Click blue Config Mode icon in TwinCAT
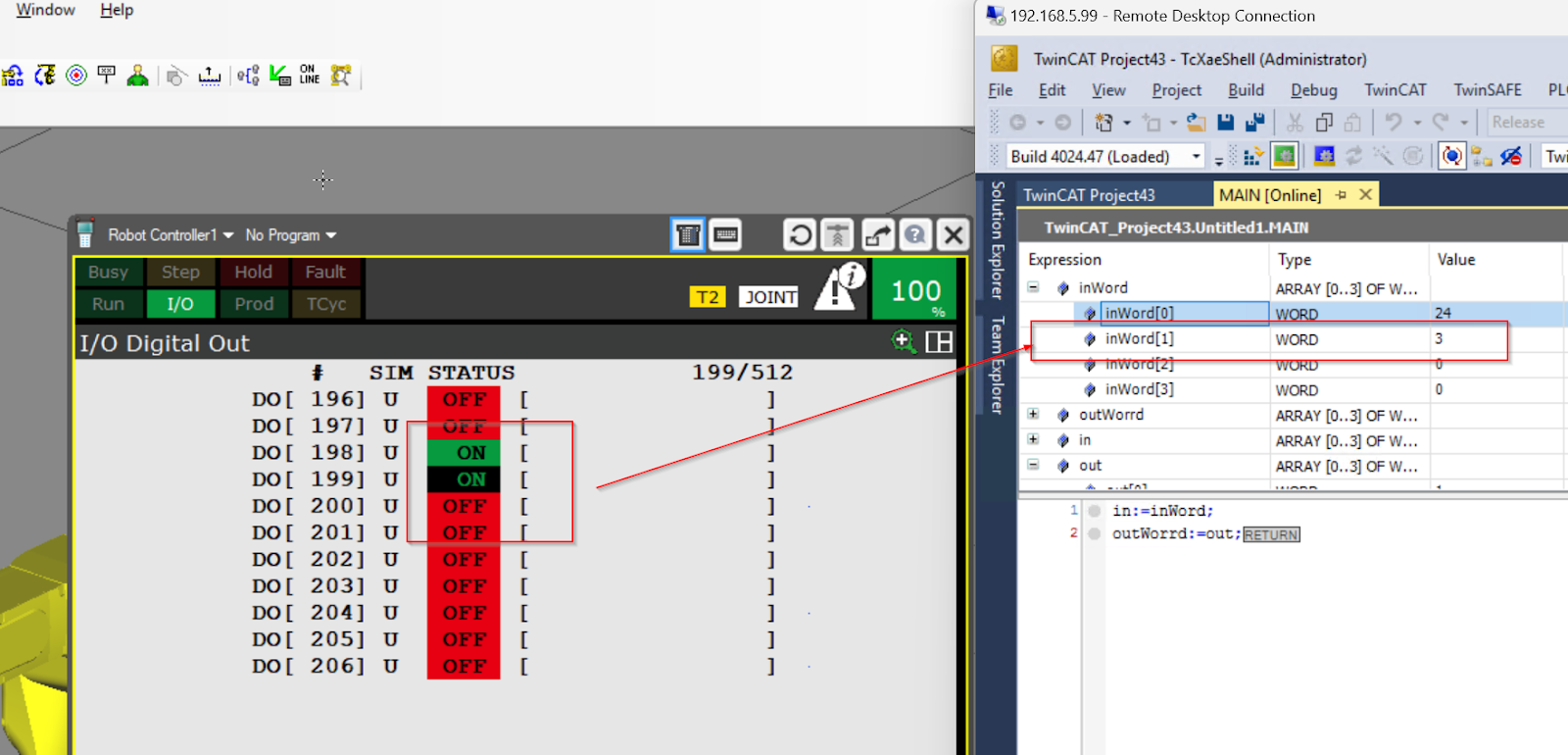Screen dimensions: 1568x755 coord(1324,156)
